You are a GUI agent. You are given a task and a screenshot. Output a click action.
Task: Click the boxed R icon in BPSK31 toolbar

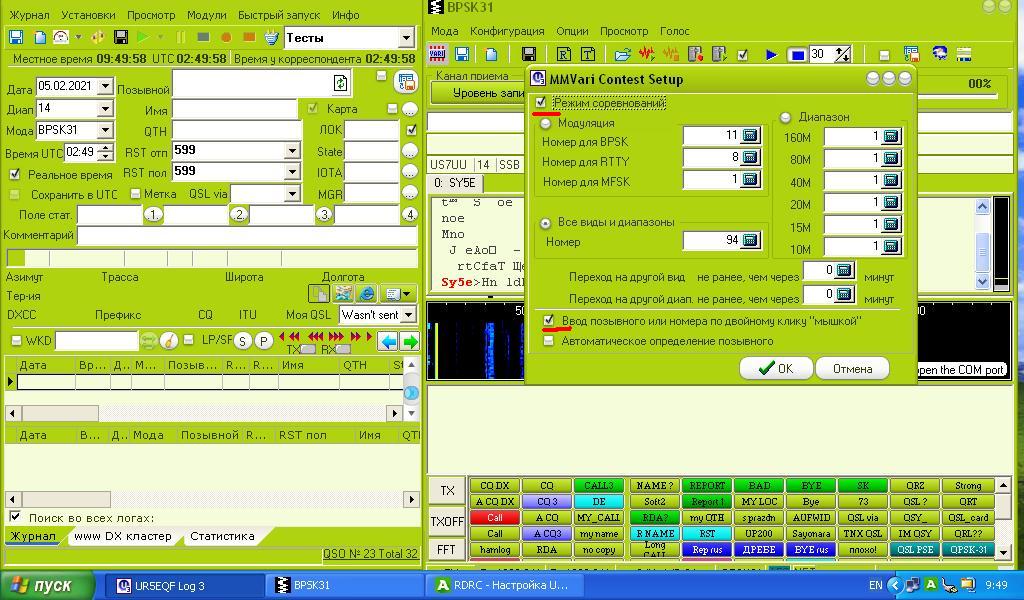point(564,54)
